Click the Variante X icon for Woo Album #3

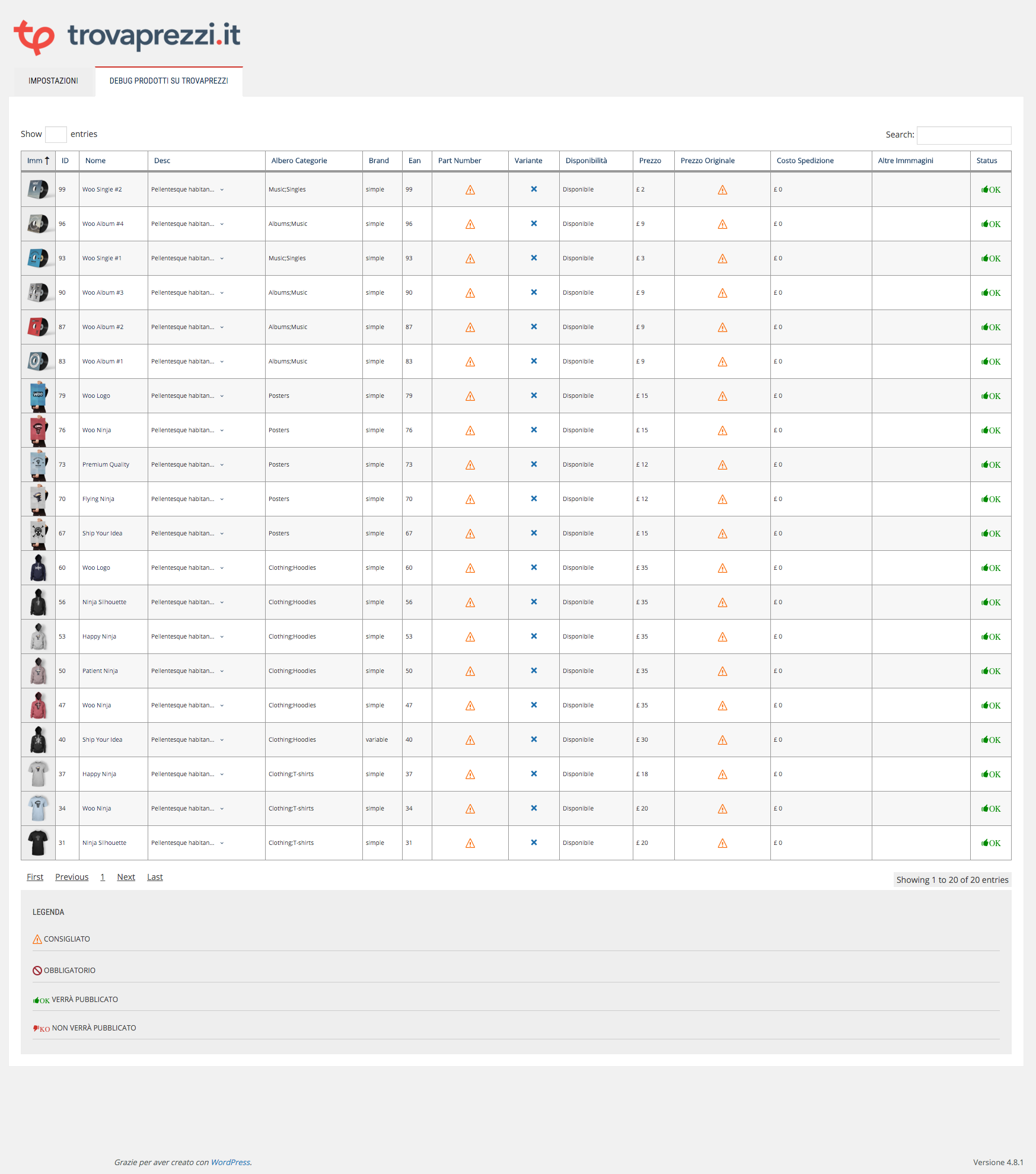coord(534,292)
